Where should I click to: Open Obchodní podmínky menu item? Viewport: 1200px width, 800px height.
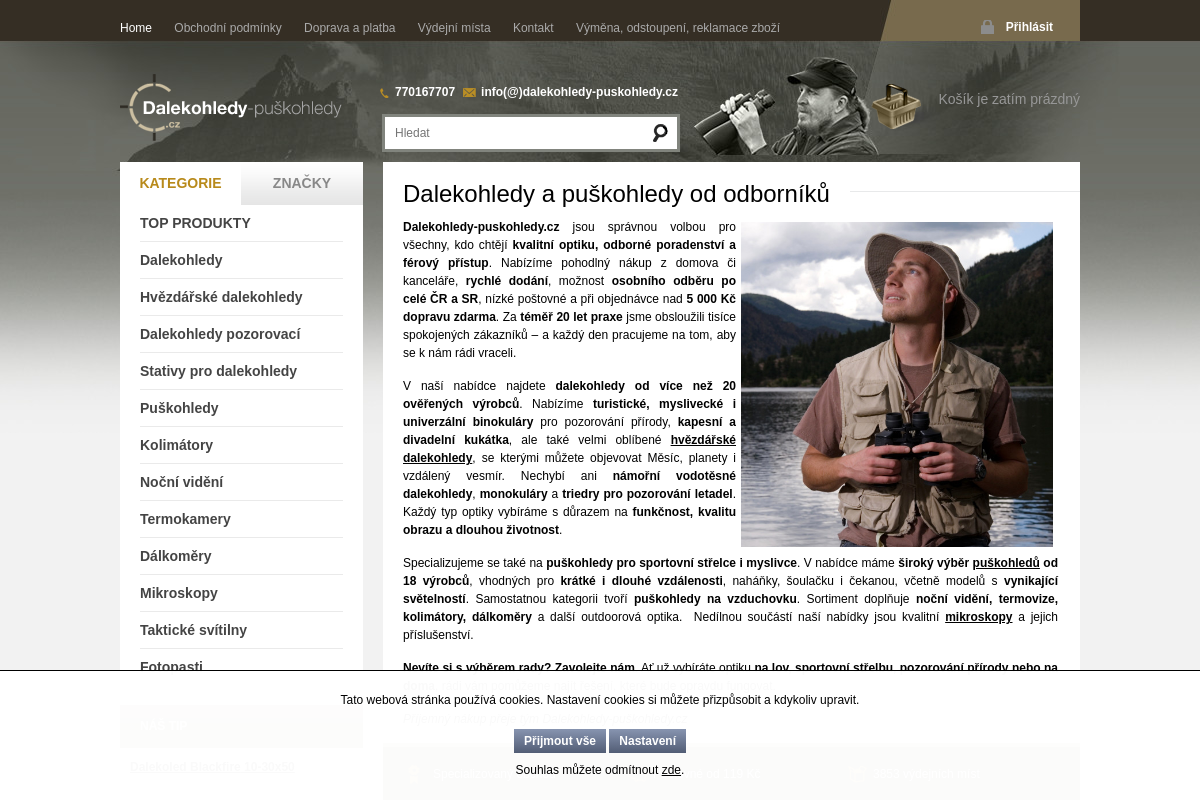pyautogui.click(x=227, y=28)
